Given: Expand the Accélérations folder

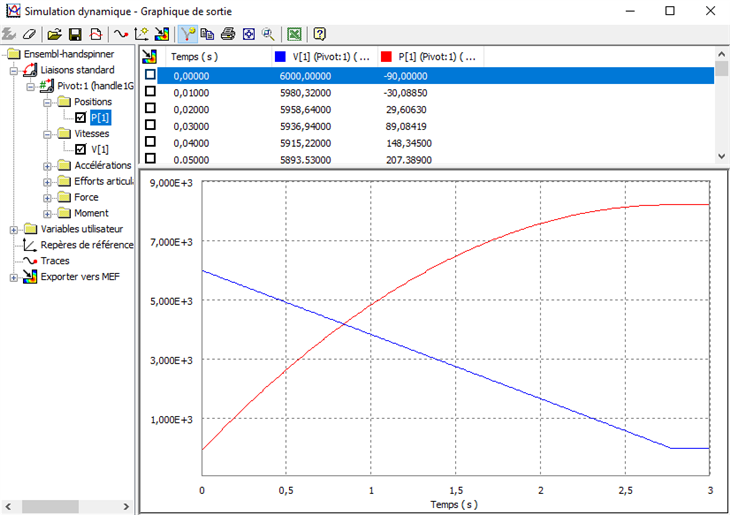Looking at the screenshot, I should click(x=47, y=166).
